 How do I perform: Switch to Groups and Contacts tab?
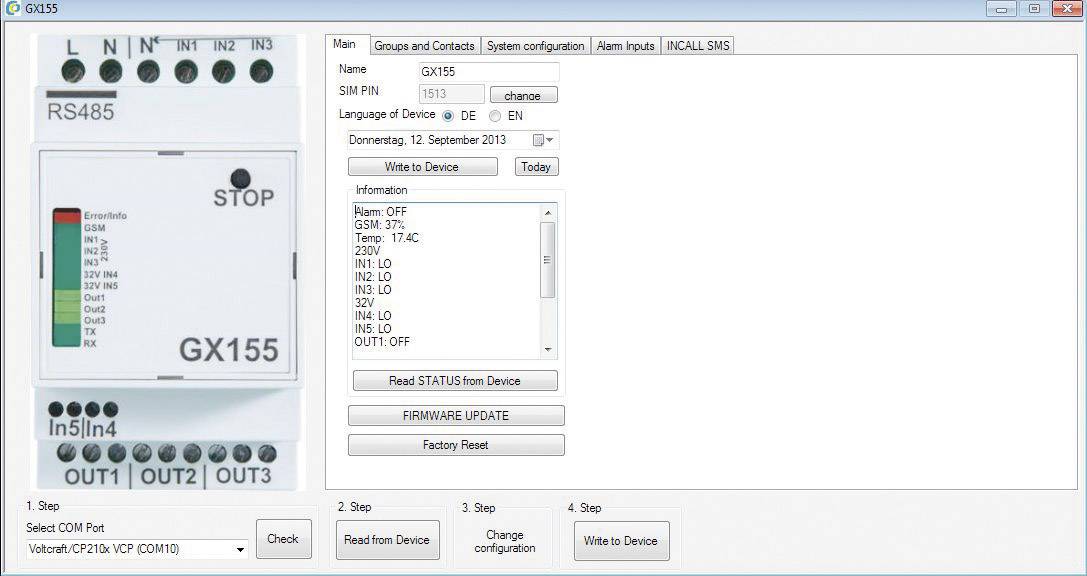(424, 46)
